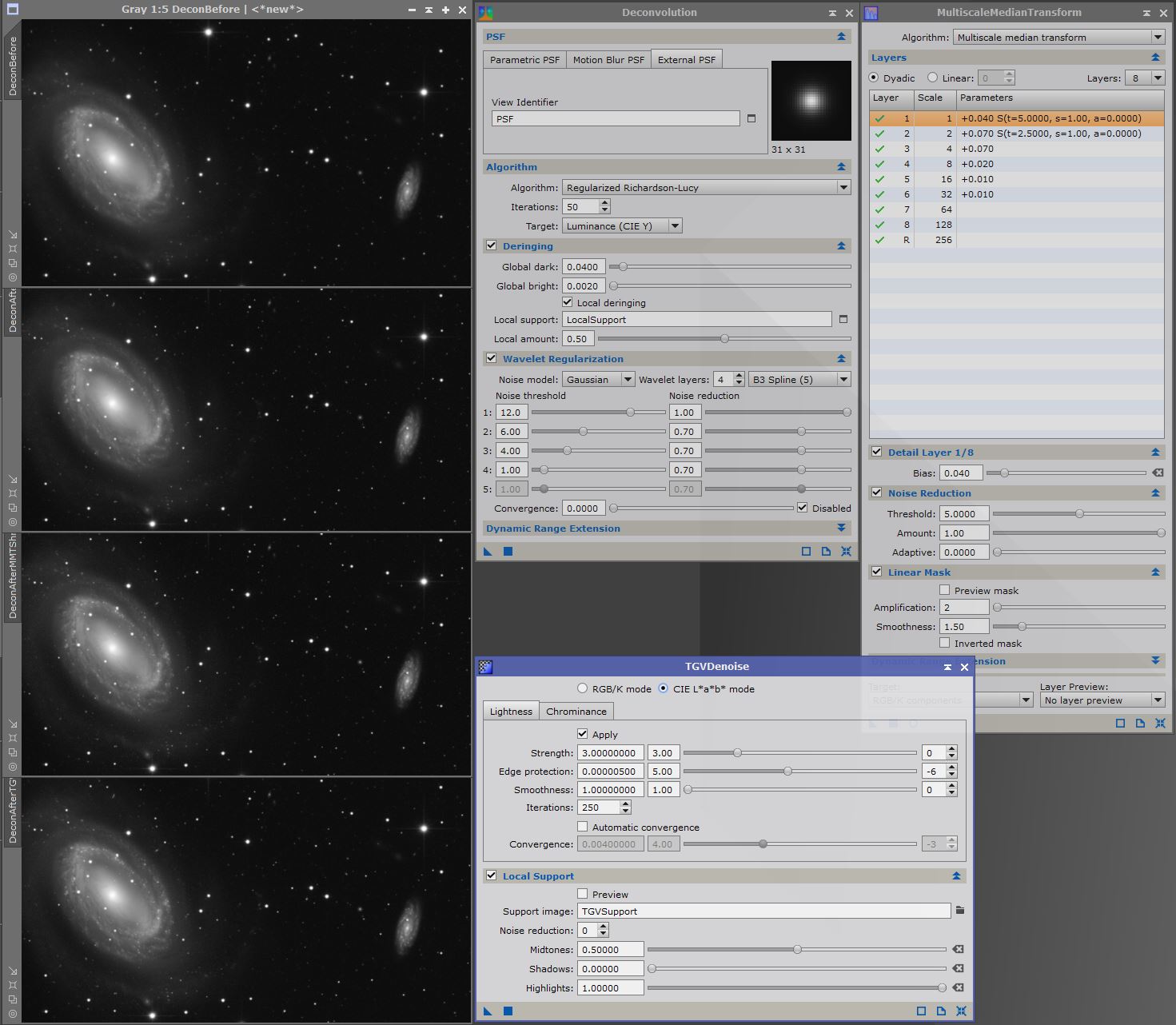Reset the MultiscaleMedianTransform settings icon
The height and width of the screenshot is (1025, 1176).
1160,724
